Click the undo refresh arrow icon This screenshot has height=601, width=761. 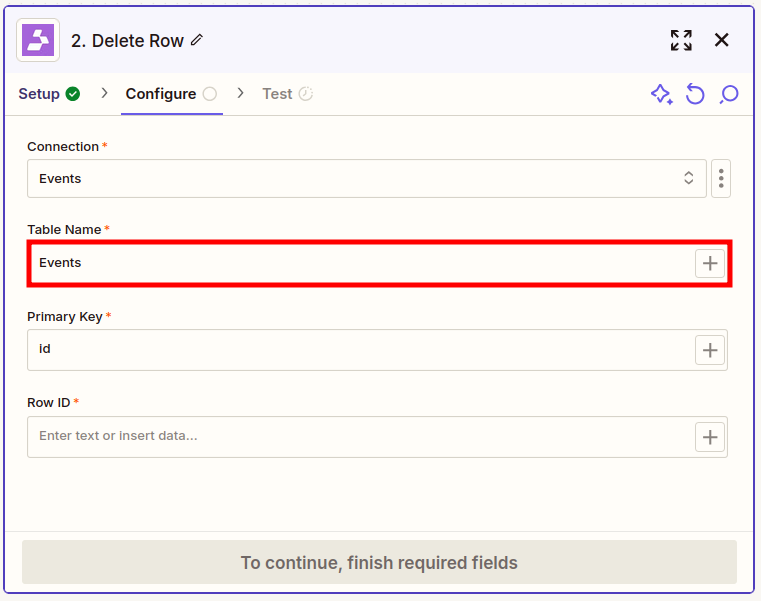click(695, 94)
